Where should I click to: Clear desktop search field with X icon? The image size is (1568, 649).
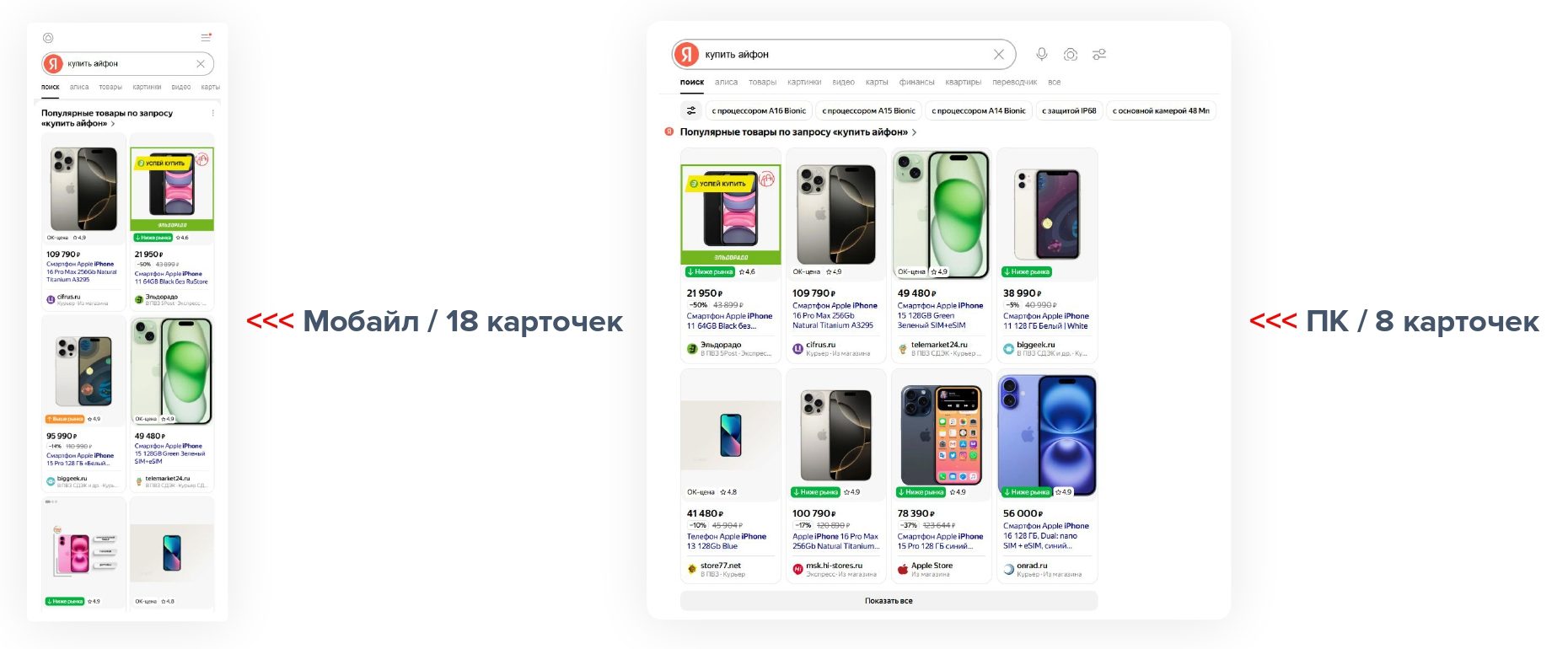(999, 54)
